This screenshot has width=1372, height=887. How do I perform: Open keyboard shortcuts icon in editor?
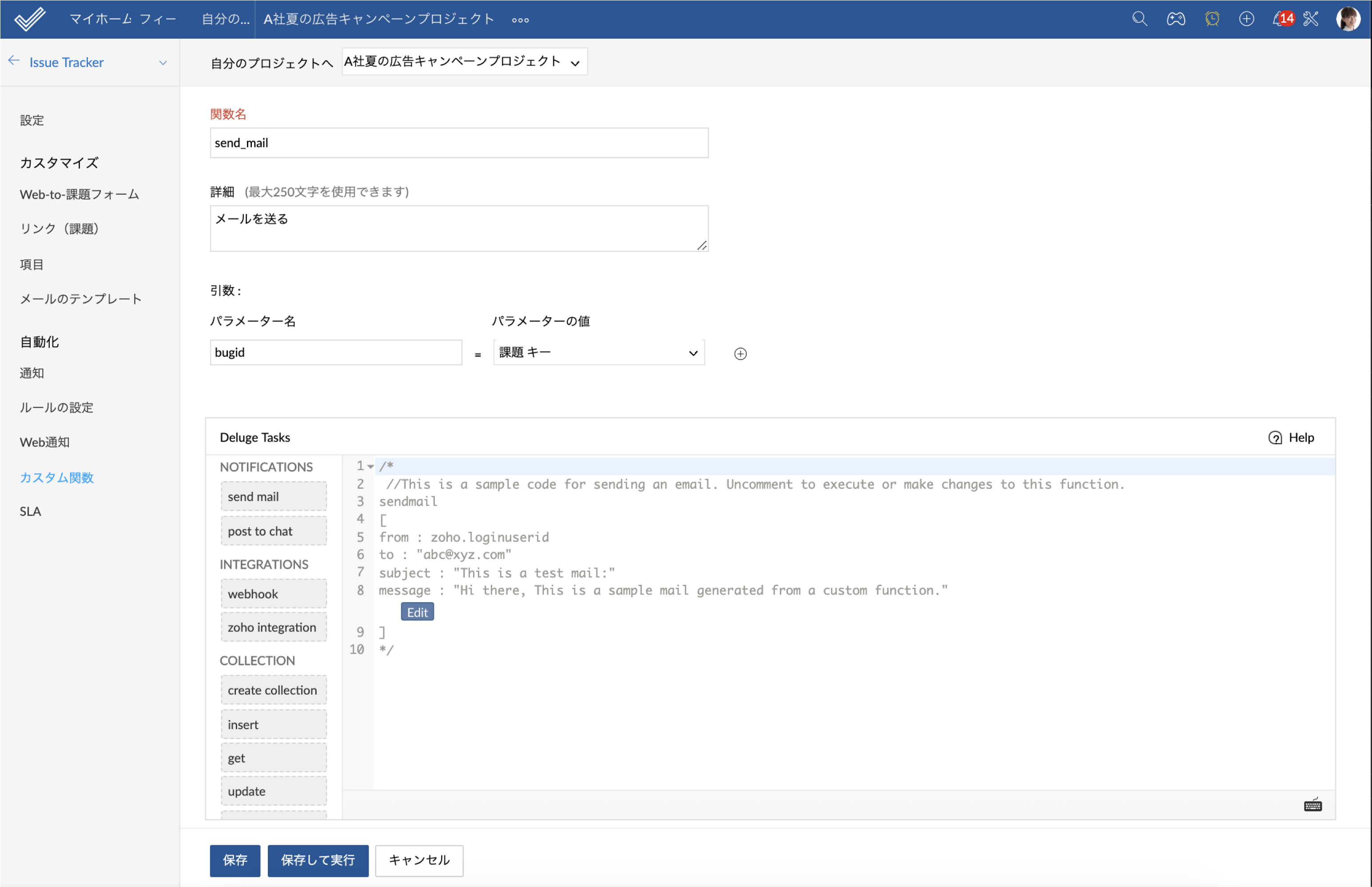[x=1313, y=805]
